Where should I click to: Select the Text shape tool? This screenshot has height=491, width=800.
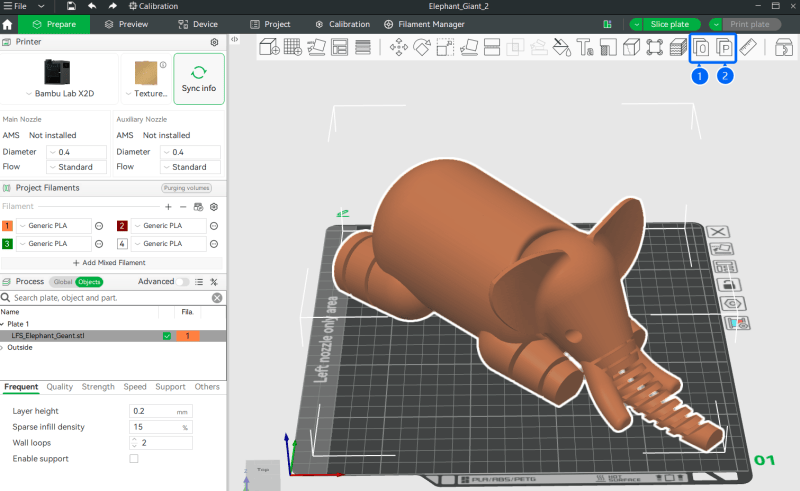(585, 47)
